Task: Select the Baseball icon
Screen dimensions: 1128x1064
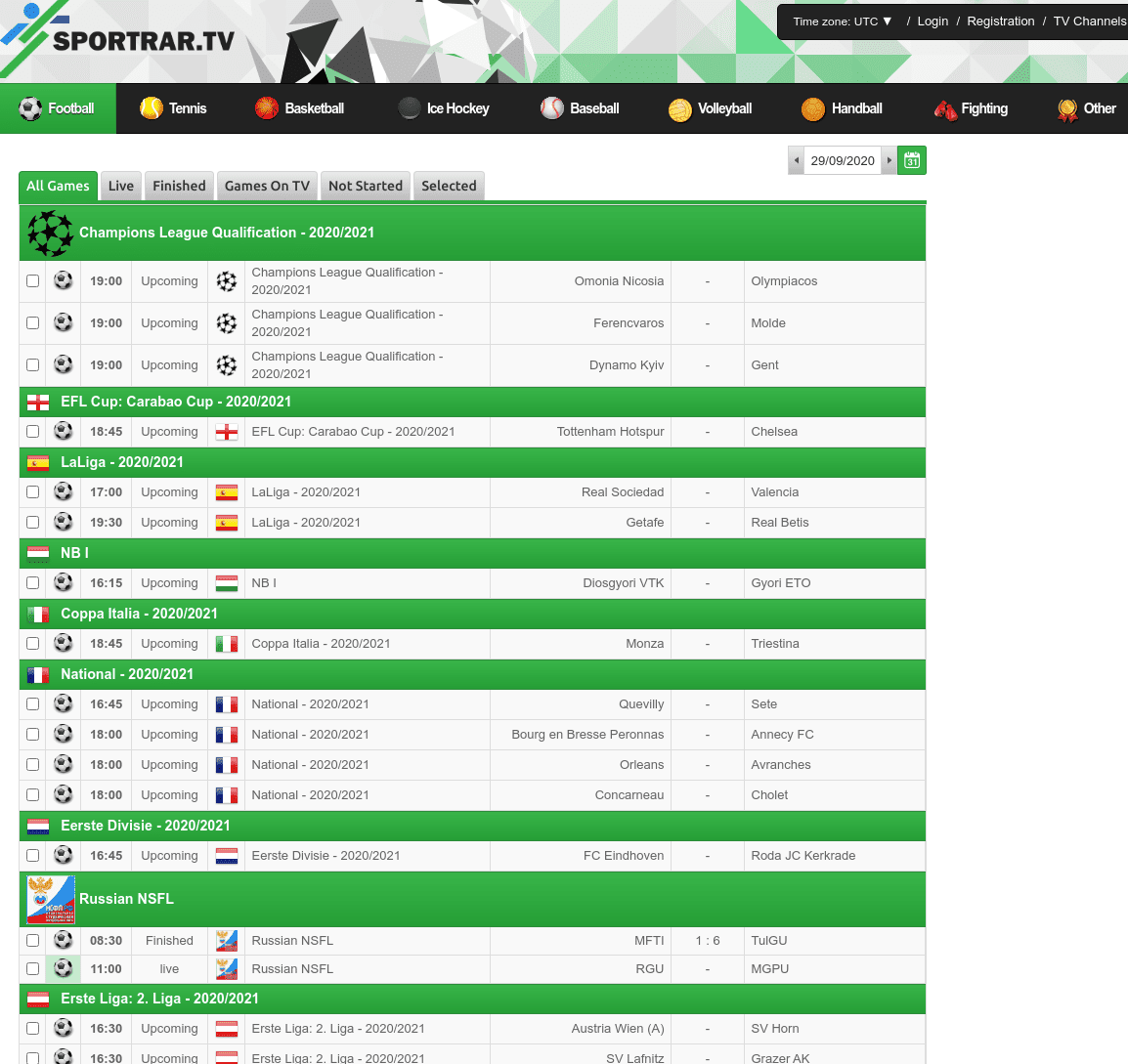Action: pos(551,108)
